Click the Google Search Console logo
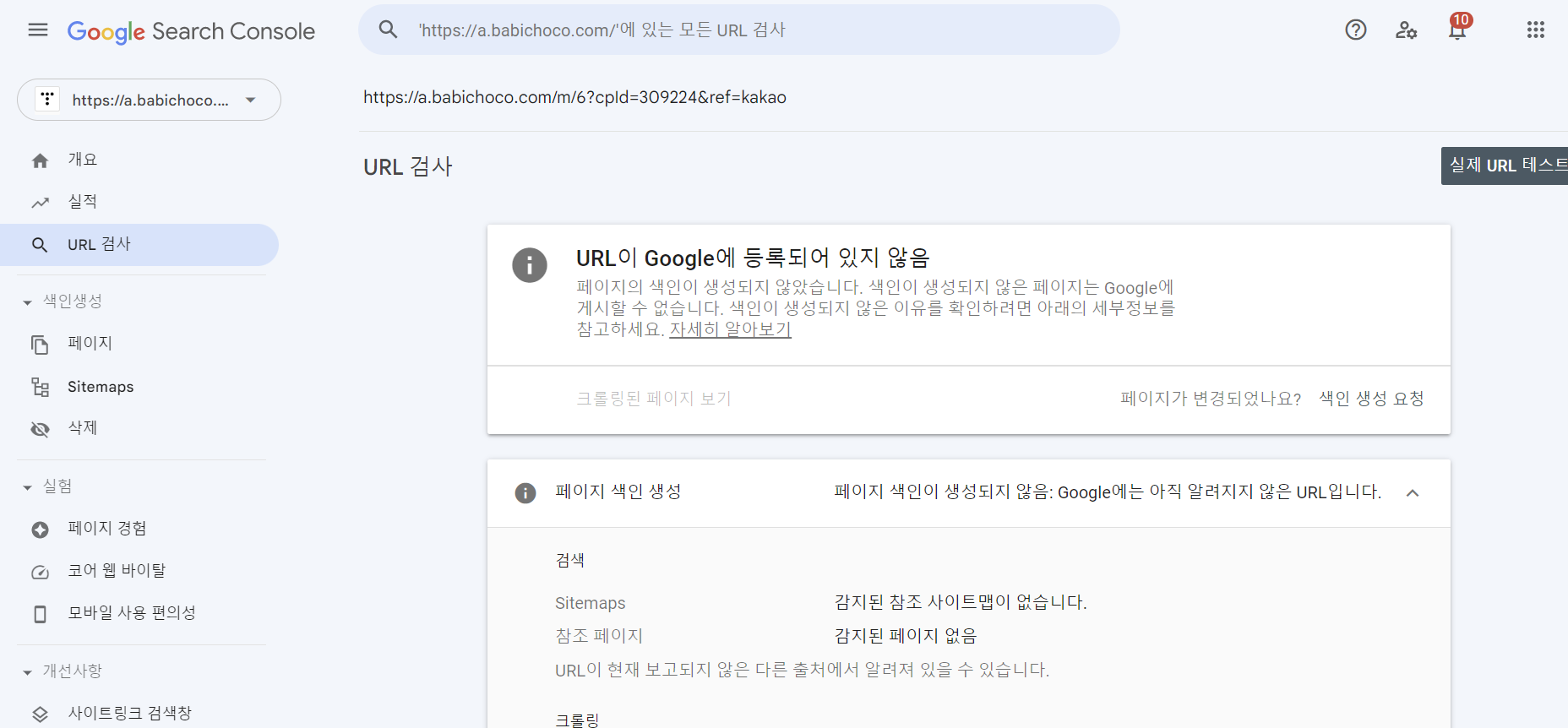This screenshot has height=728, width=1568. coord(191,31)
